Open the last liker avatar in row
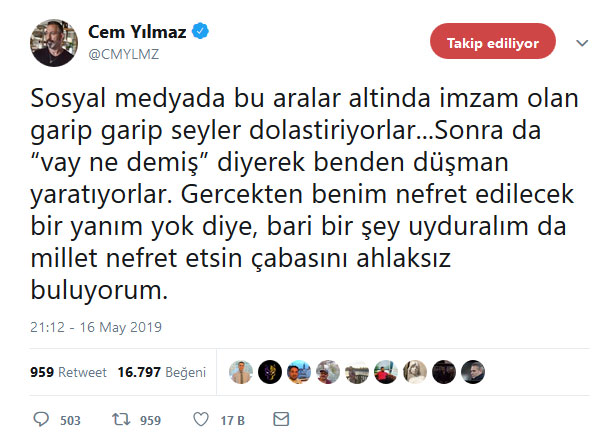 [x=473, y=372]
